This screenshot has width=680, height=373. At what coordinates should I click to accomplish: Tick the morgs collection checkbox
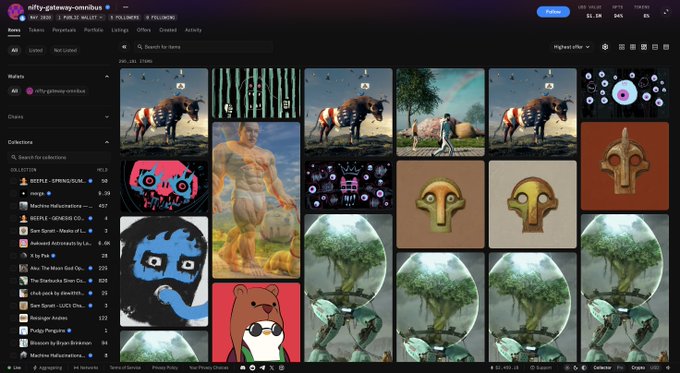pyautogui.click(x=13, y=193)
